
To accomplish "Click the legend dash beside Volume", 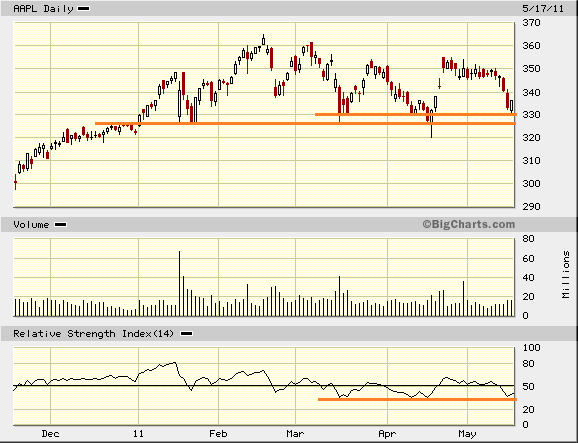I will tap(60, 224).
